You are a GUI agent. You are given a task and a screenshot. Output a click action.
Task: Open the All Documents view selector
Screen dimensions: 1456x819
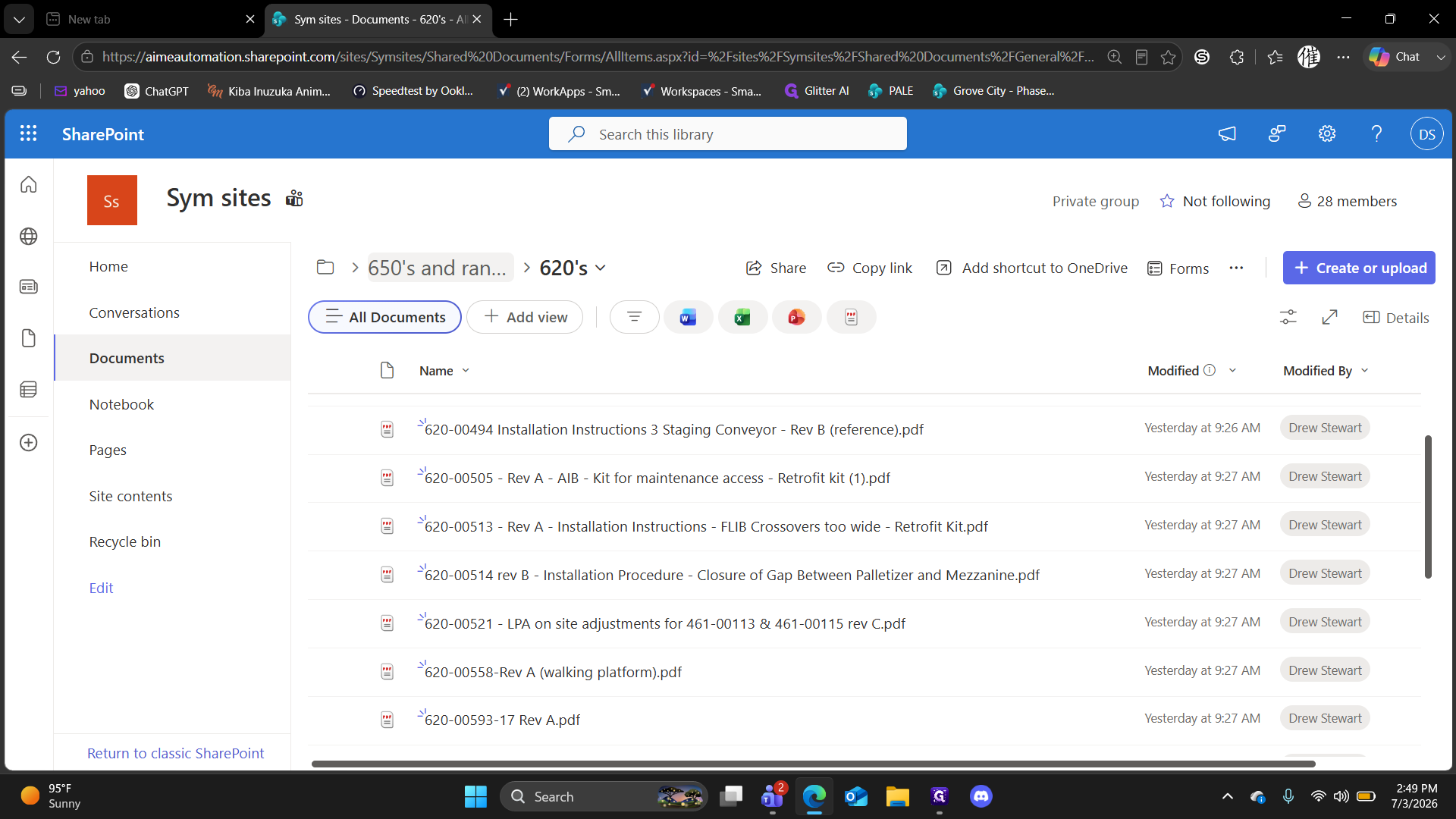[384, 317]
